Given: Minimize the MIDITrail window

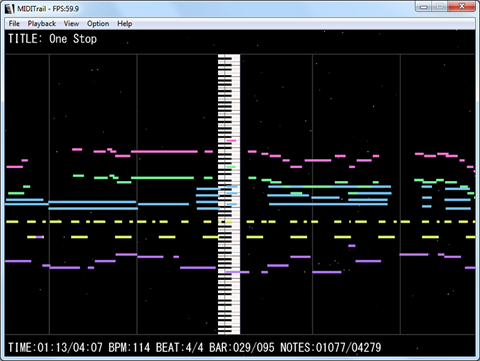Looking at the screenshot, I should [x=424, y=6].
